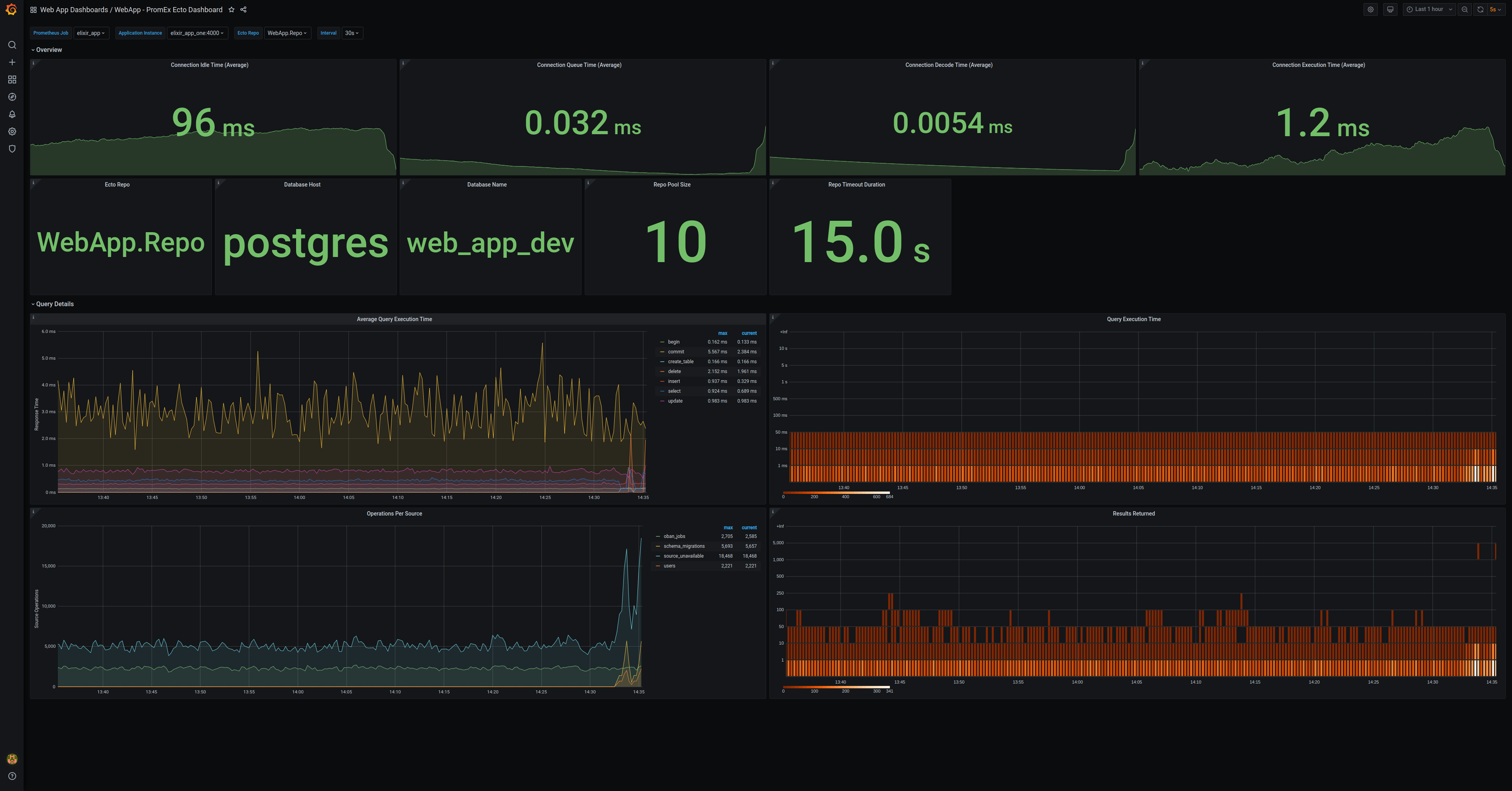Open Alerting via the bell icon
1512x791 pixels.
[12, 115]
